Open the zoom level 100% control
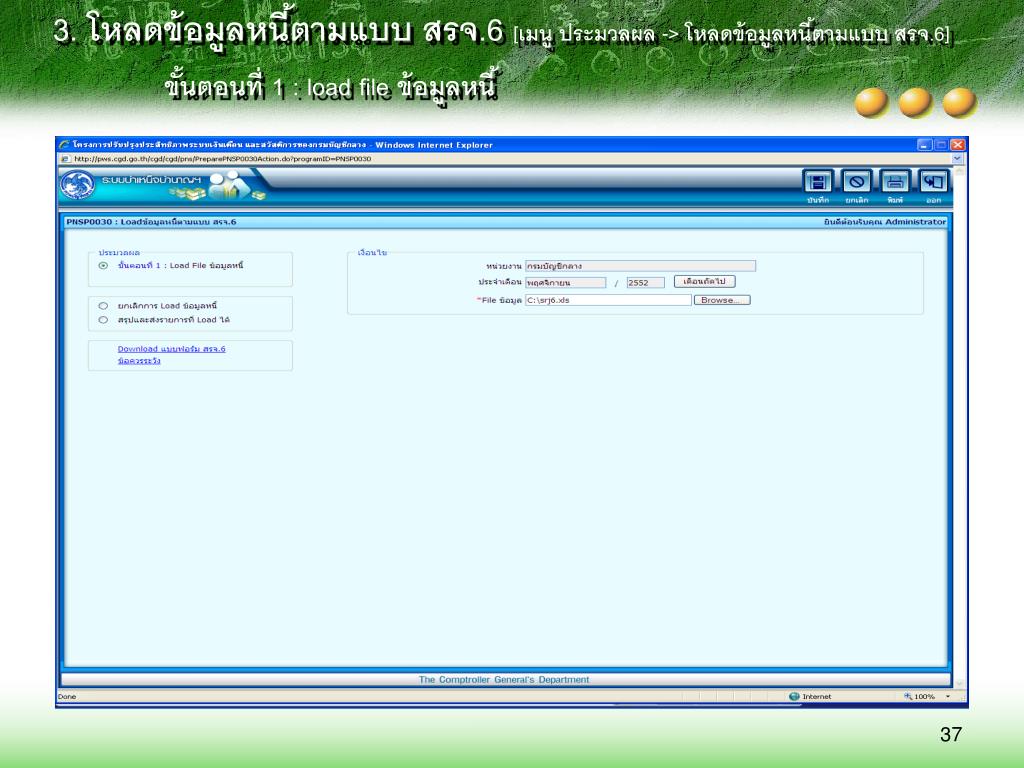Viewport: 1024px width, 768px height. (x=926, y=696)
